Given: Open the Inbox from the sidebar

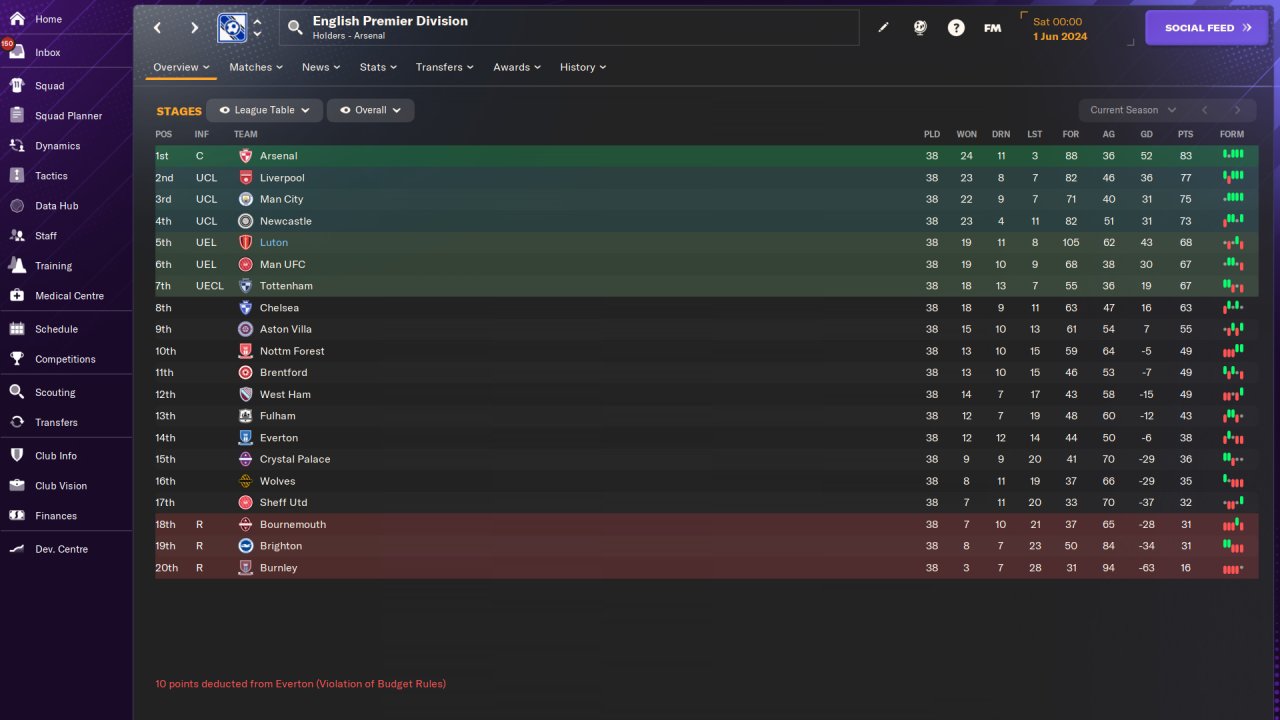Looking at the screenshot, I should [47, 52].
